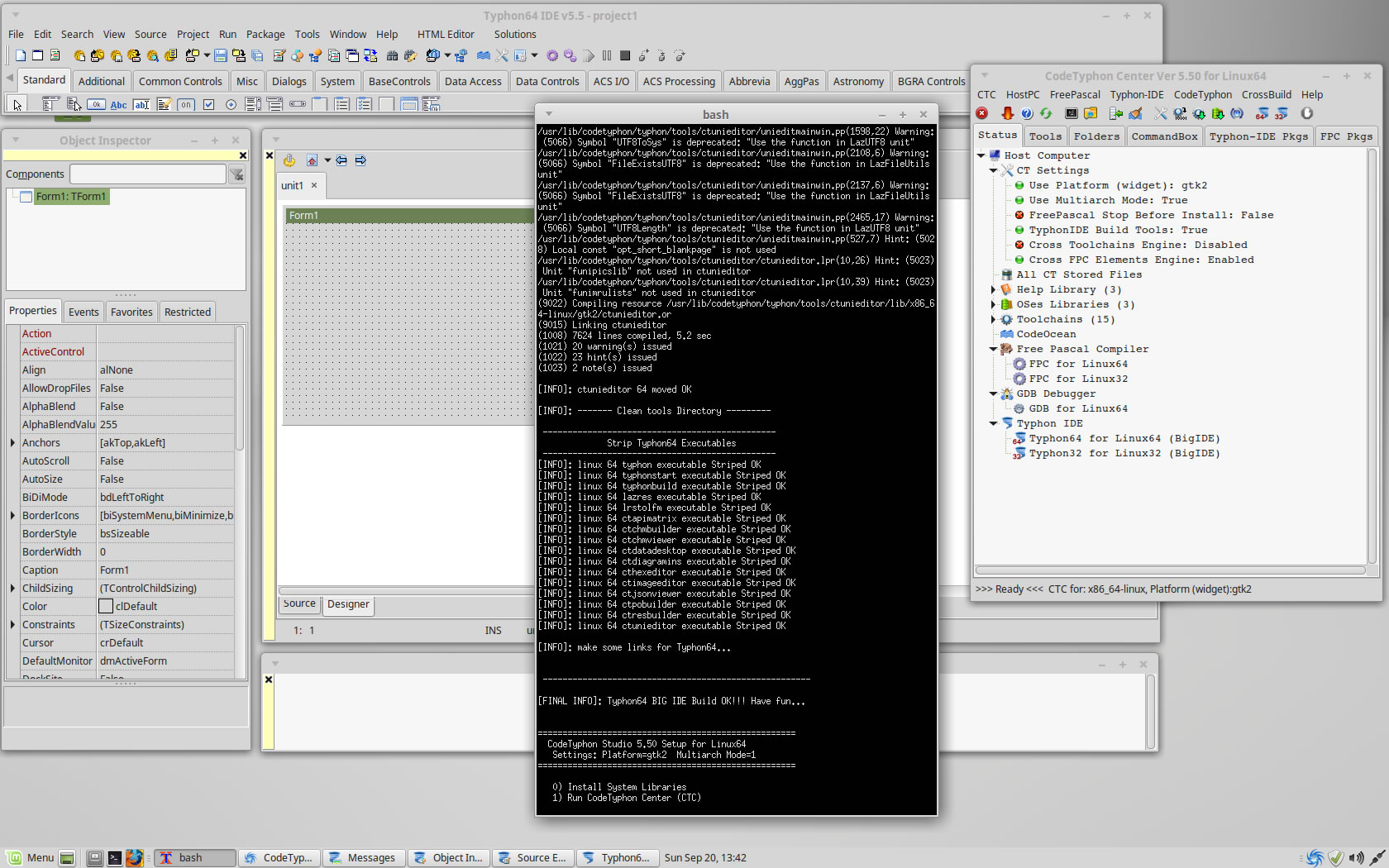Viewport: 1389px width, 868px height.
Task: Click the Typhon32 build icon in CTC
Action: click(1282, 113)
